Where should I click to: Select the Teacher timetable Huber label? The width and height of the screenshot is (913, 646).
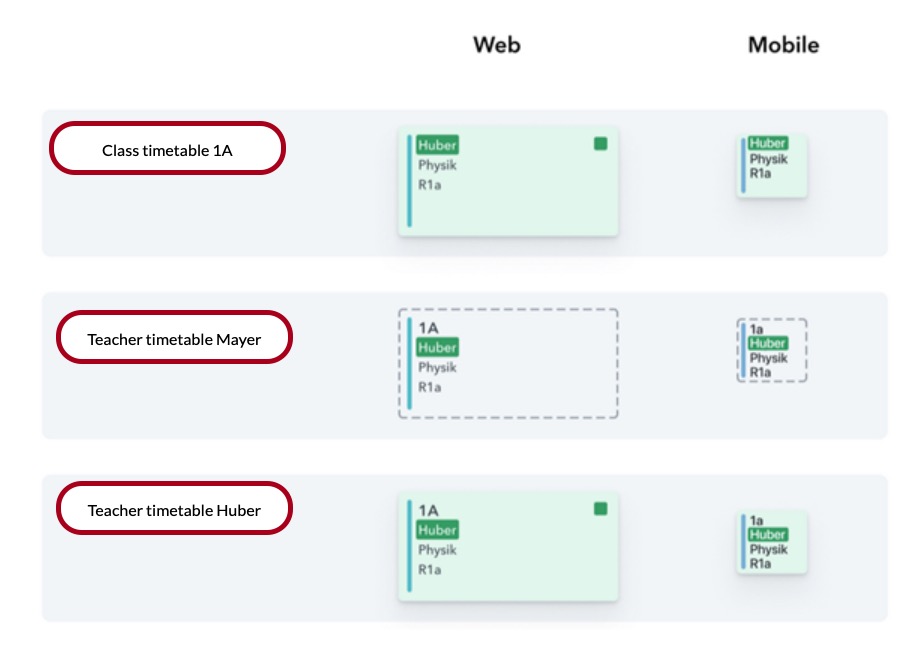(174, 510)
